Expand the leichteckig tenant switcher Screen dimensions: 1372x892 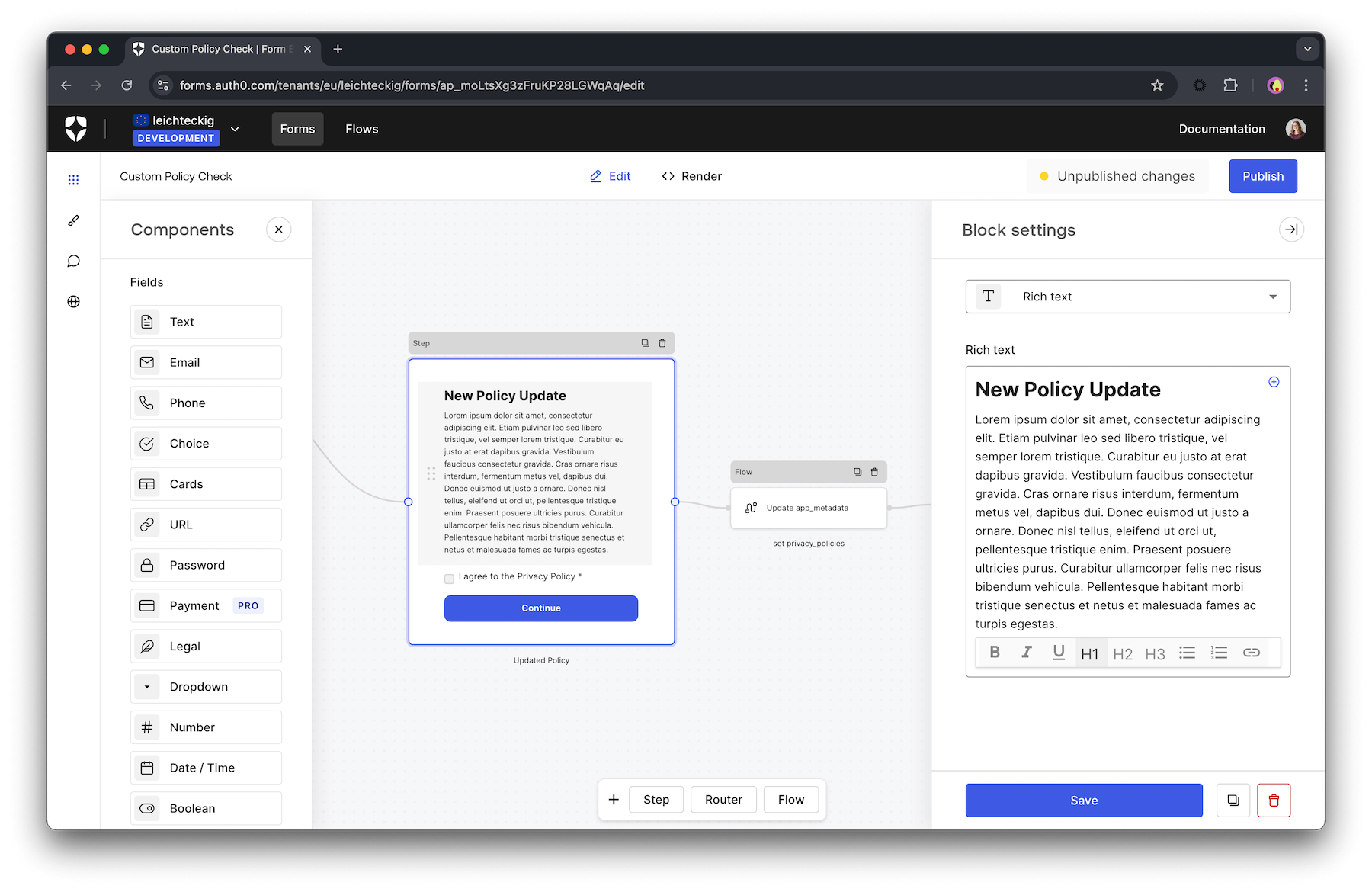pos(235,129)
